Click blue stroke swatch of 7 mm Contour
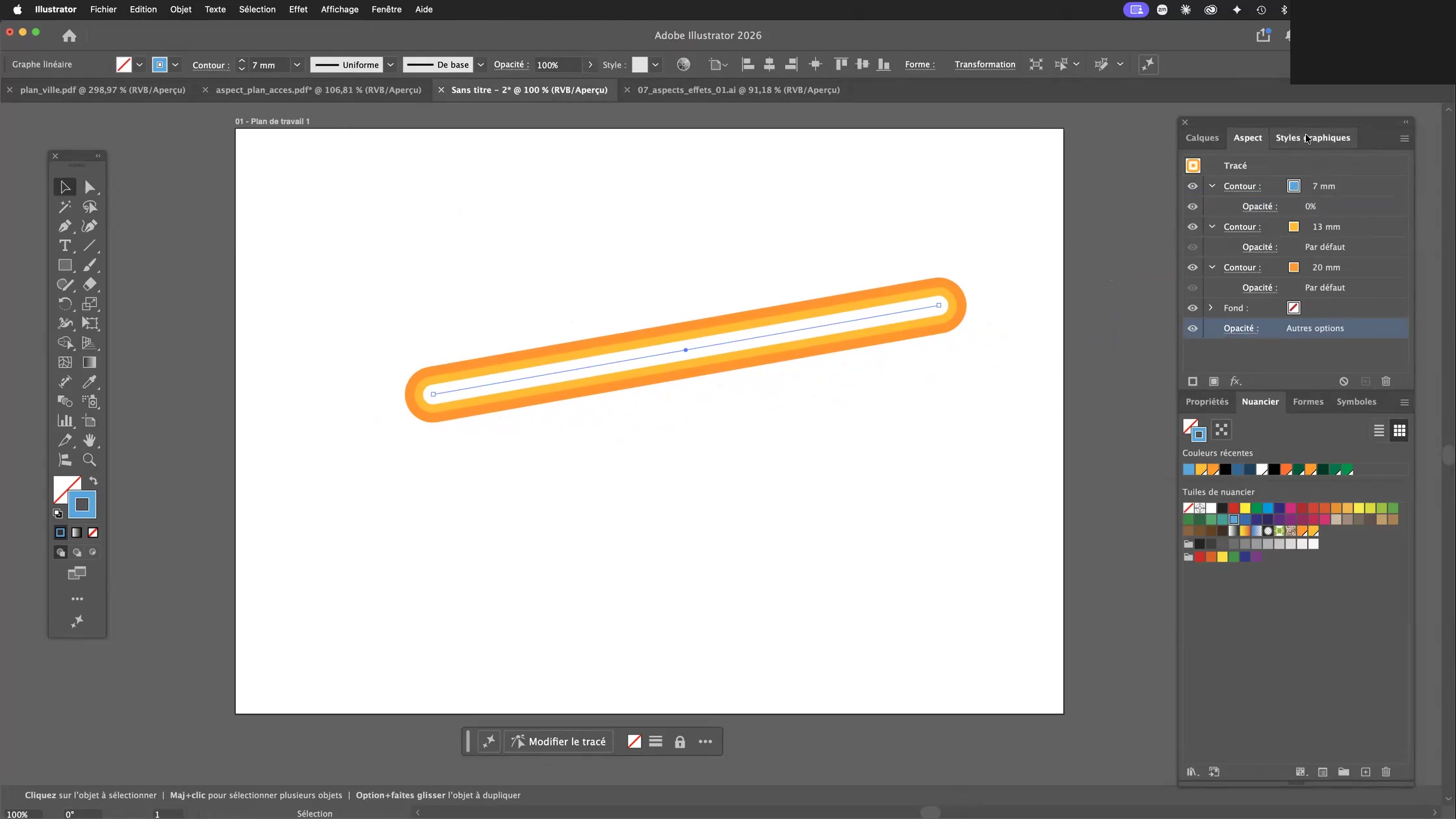The width and height of the screenshot is (1456, 819). pos(1293,187)
